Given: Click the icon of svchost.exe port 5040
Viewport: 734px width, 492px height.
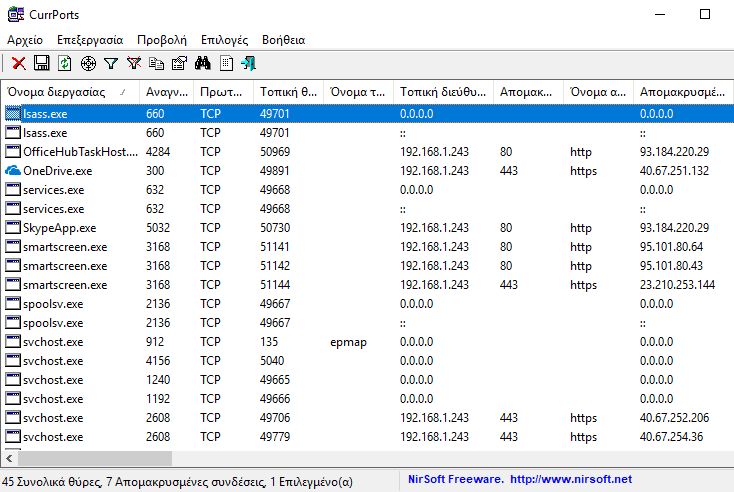Looking at the screenshot, I should (x=13, y=361).
